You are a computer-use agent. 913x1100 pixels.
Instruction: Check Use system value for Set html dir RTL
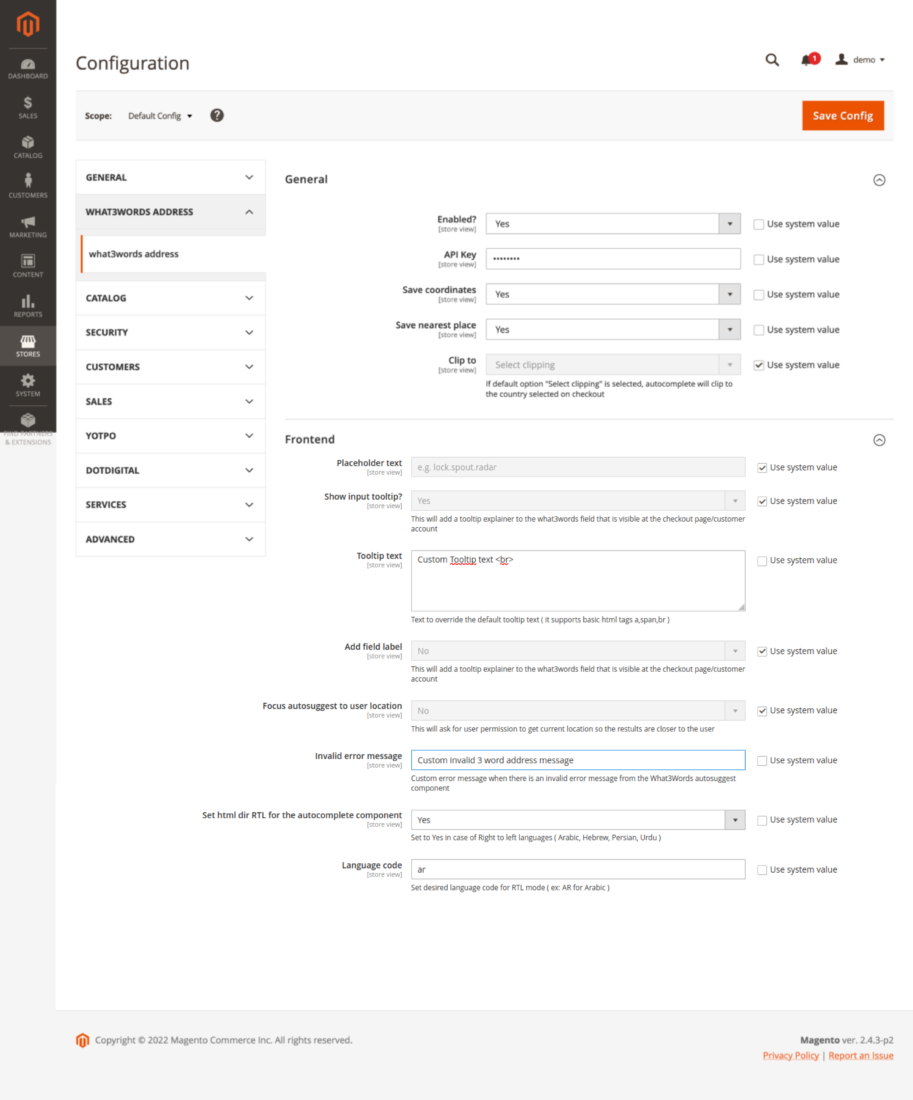tap(762, 820)
